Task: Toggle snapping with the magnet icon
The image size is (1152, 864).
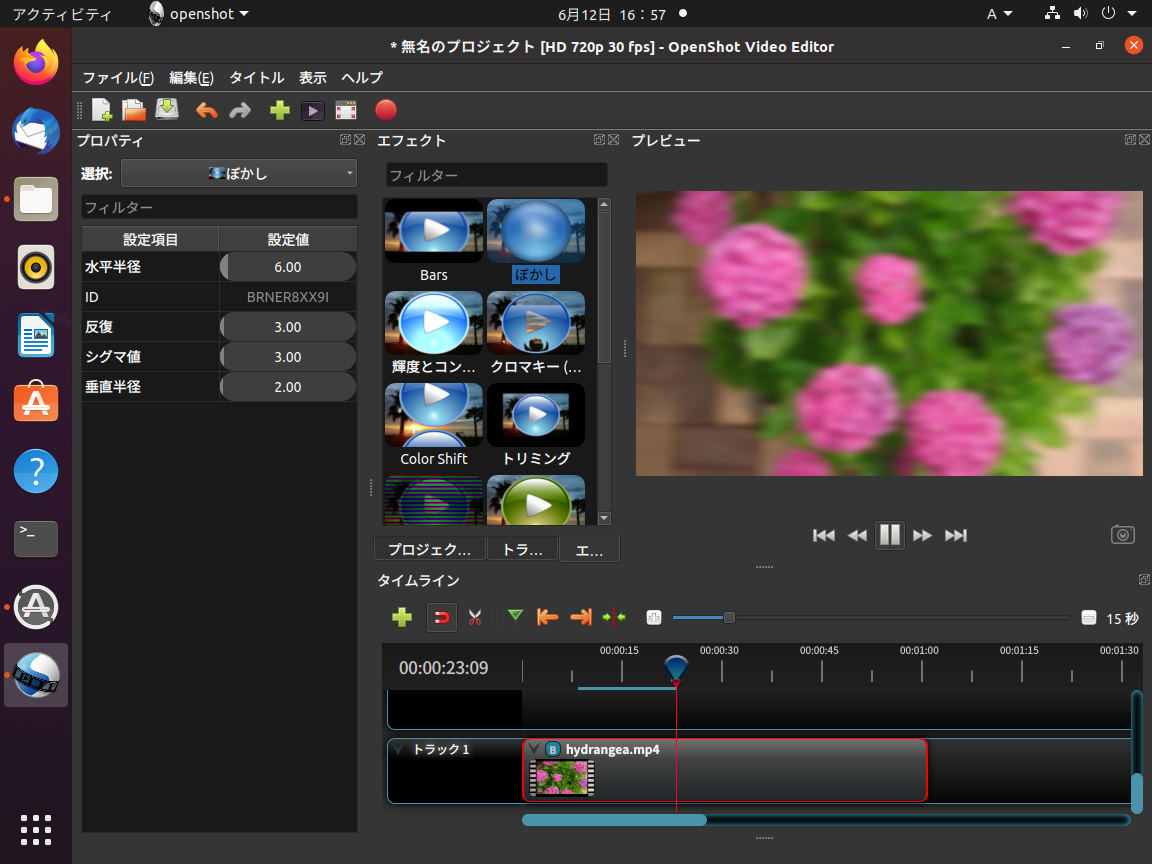Action: pos(442,617)
